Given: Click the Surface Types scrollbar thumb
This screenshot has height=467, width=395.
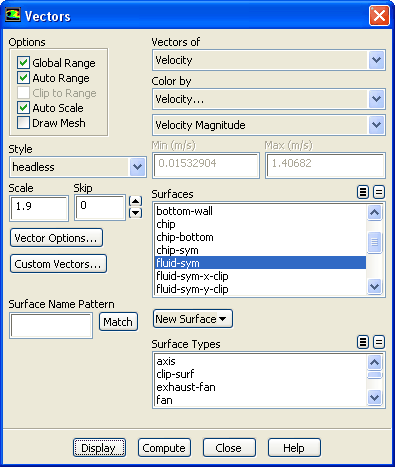Looking at the screenshot, I should tap(375, 375).
